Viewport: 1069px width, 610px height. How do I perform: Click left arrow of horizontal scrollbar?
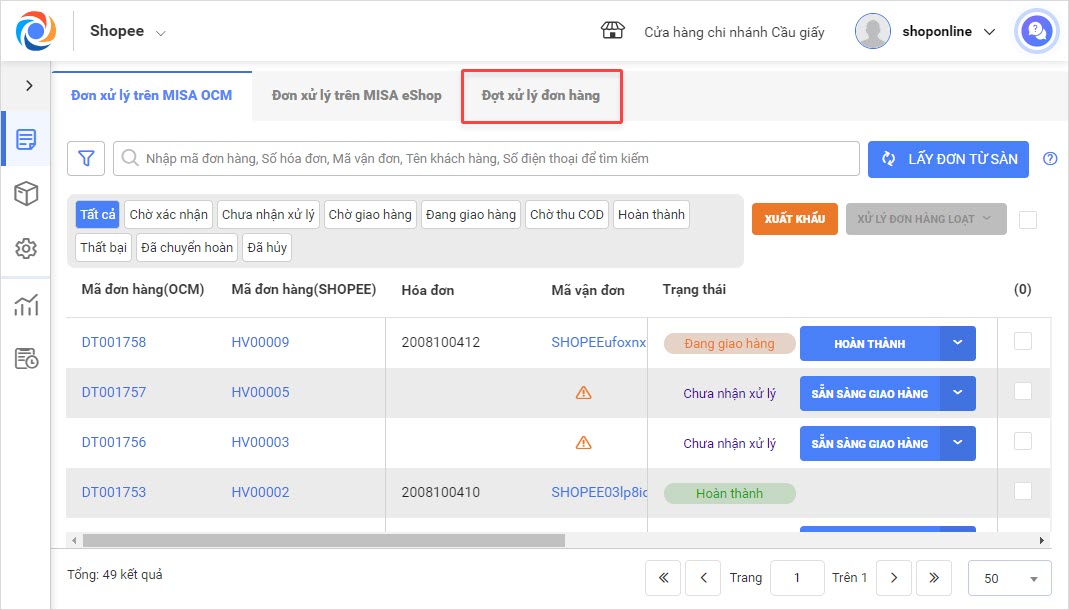74,540
